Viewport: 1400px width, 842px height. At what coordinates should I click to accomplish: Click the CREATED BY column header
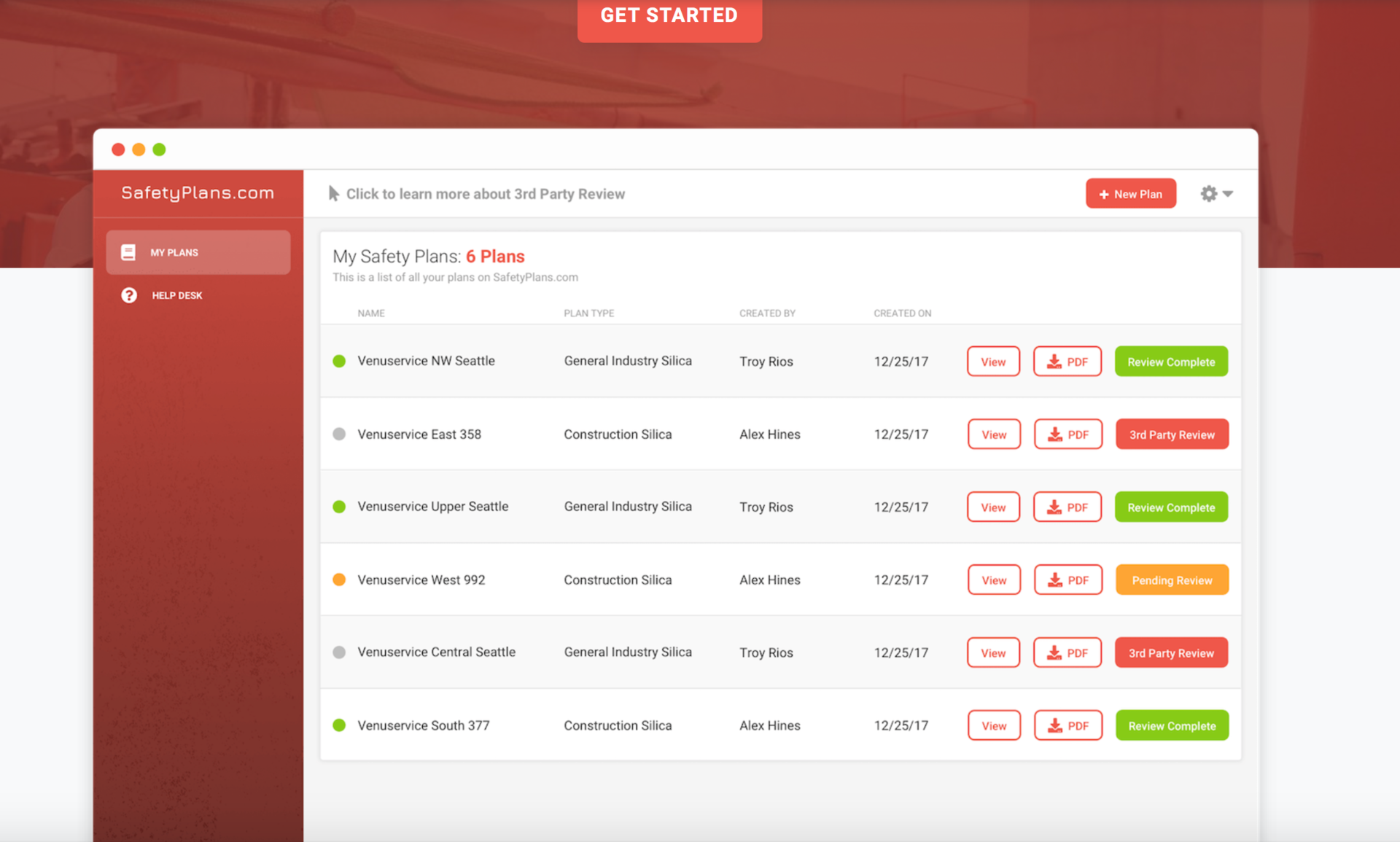pos(767,313)
